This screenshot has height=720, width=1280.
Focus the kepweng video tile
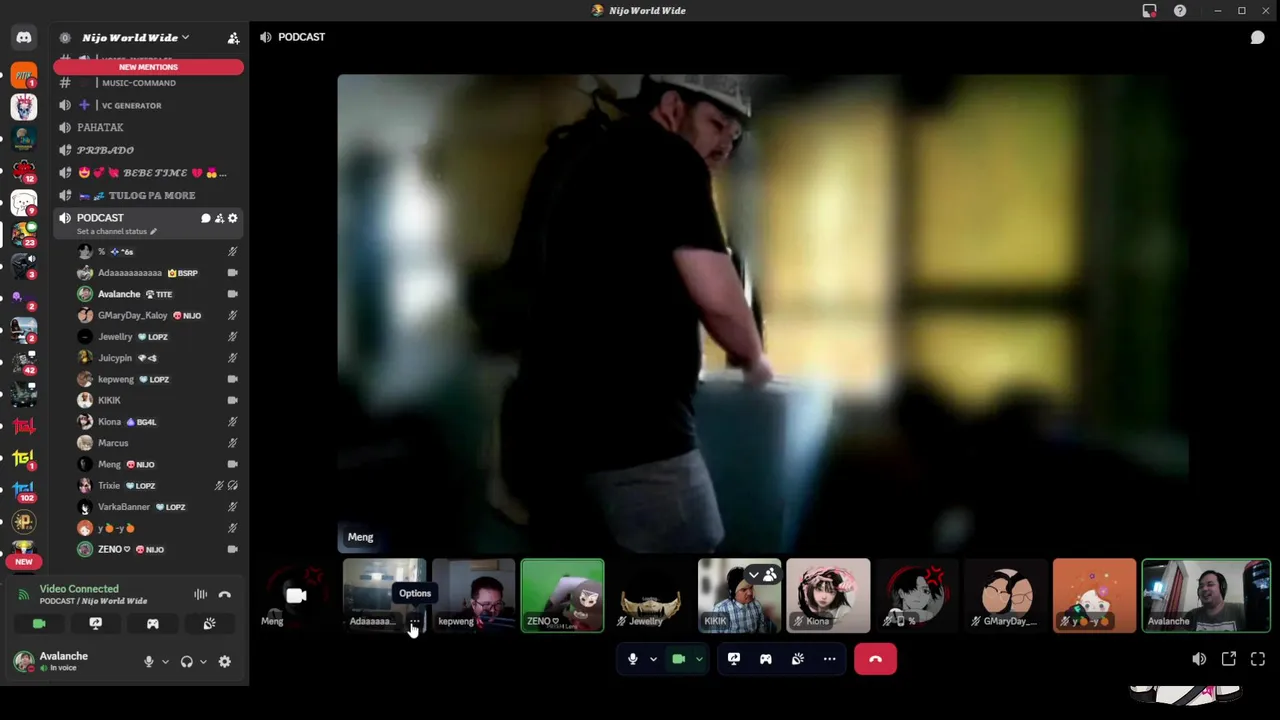[x=473, y=596]
